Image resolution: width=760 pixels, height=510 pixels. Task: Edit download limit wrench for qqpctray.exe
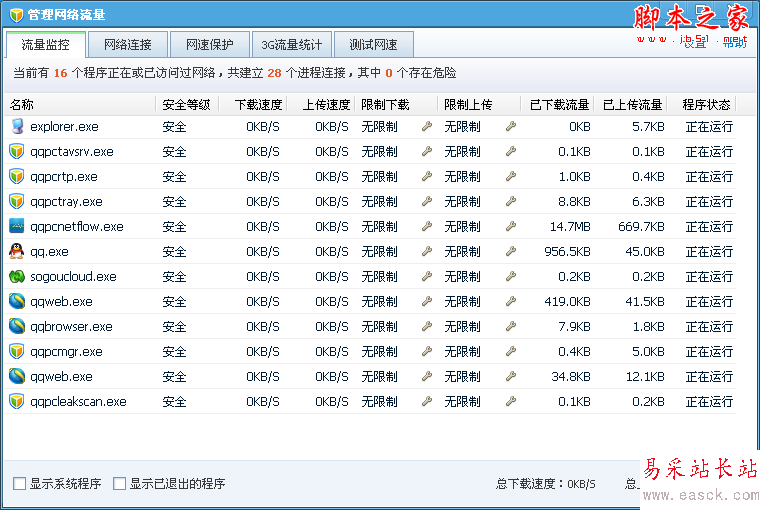point(427,201)
